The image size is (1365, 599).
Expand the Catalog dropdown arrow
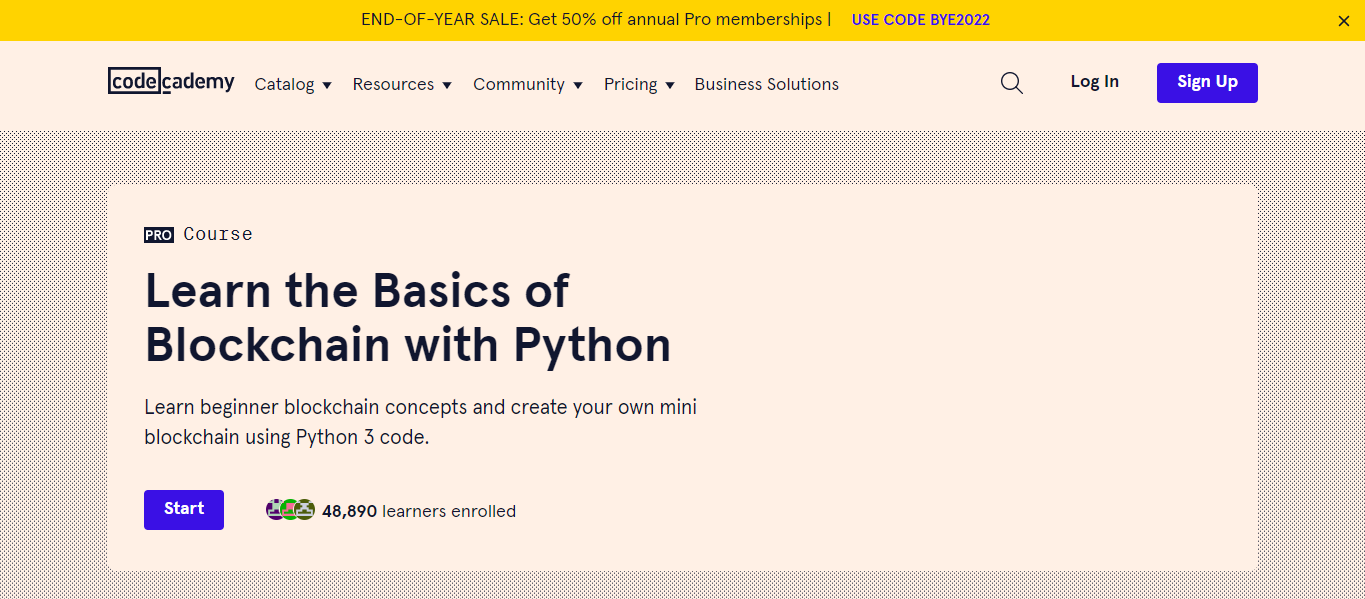327,85
